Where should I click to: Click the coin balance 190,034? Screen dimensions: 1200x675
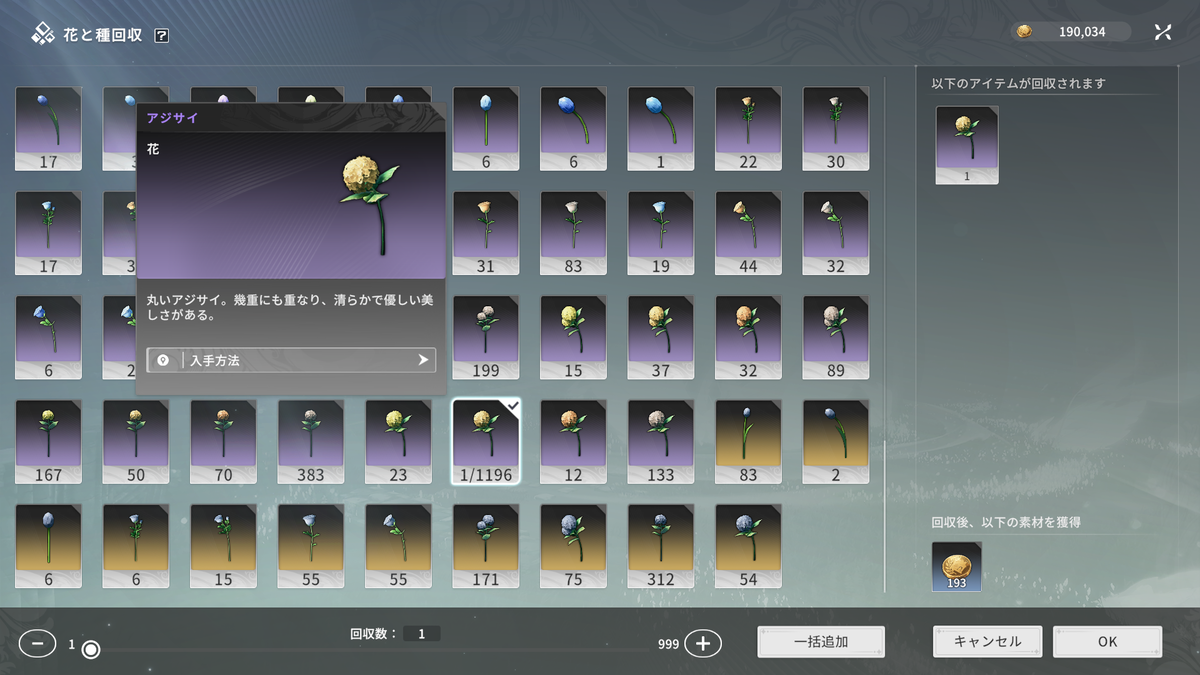point(1071,32)
